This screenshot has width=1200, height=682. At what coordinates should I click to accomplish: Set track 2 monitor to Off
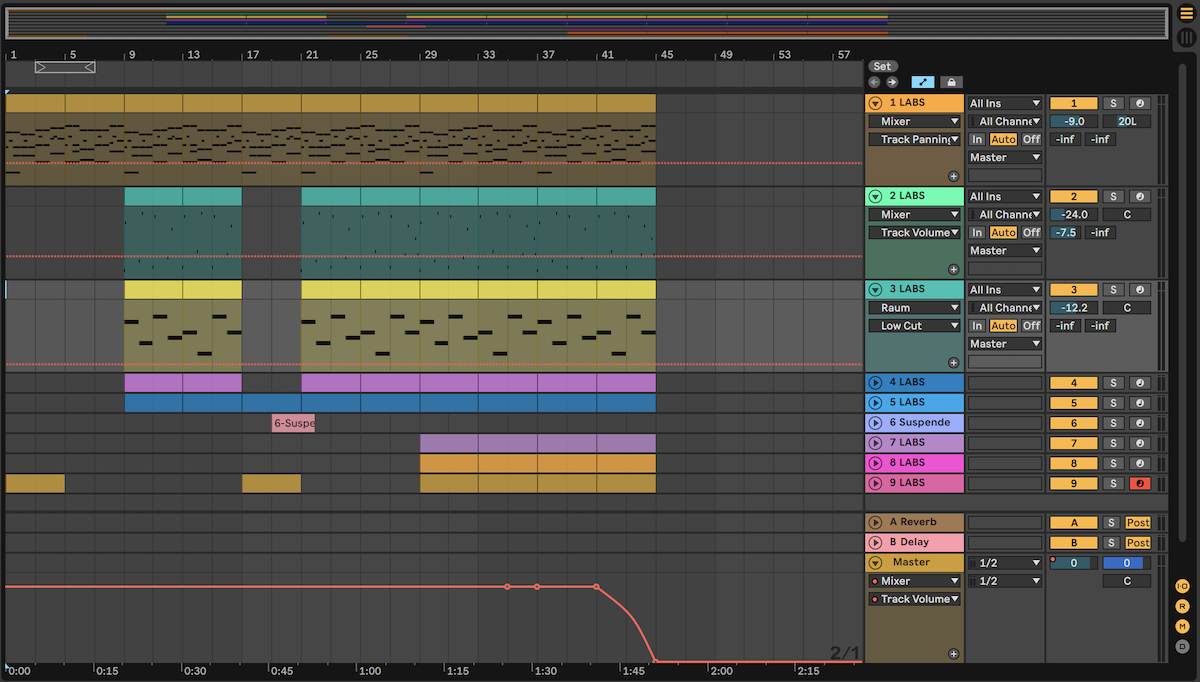(1031, 232)
